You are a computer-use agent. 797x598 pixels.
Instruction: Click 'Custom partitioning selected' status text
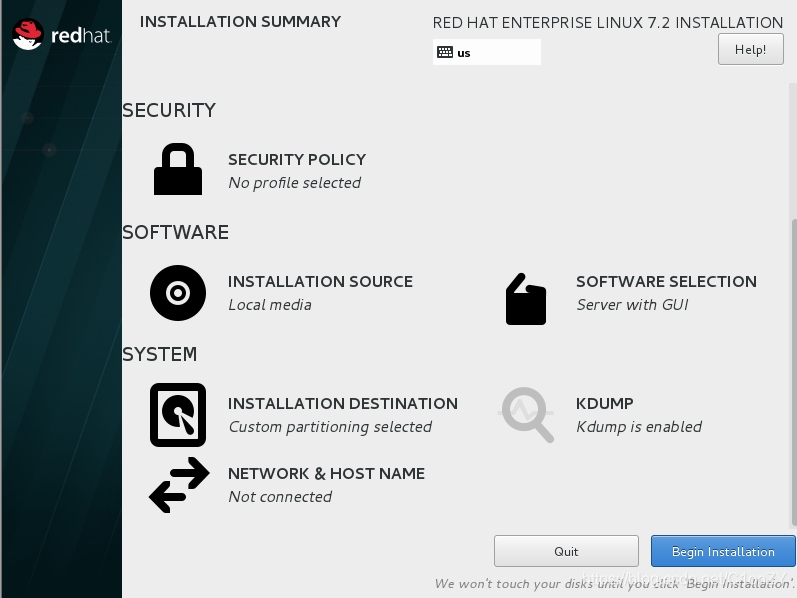(x=330, y=427)
